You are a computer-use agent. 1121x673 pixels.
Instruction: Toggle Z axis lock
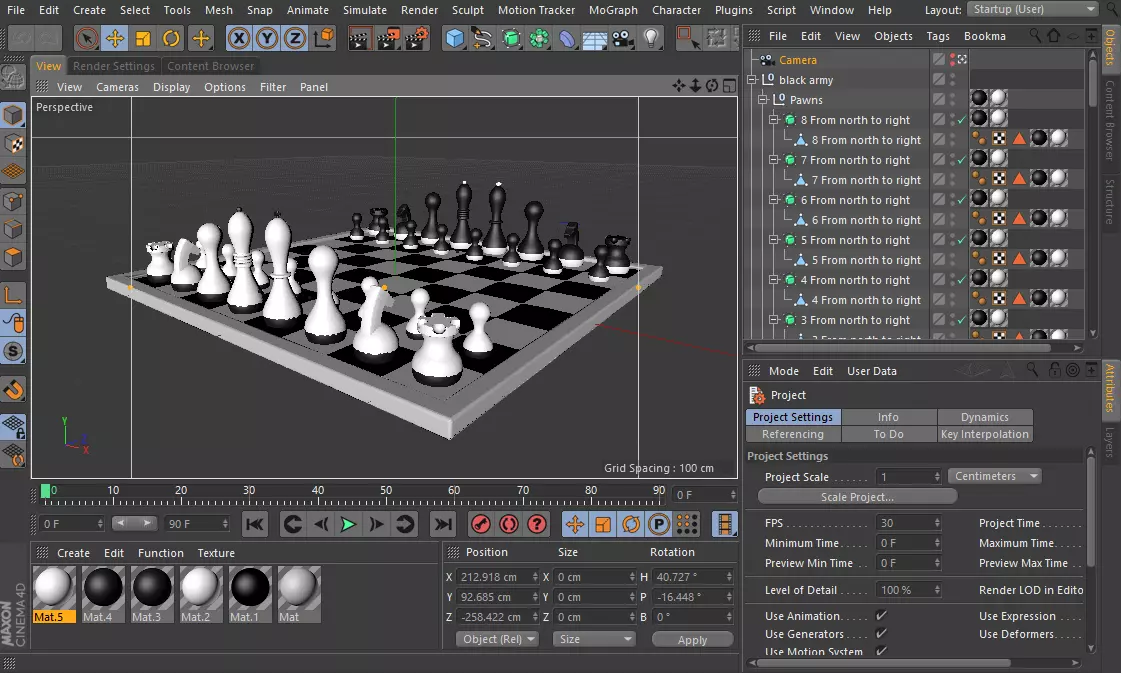[x=295, y=38]
